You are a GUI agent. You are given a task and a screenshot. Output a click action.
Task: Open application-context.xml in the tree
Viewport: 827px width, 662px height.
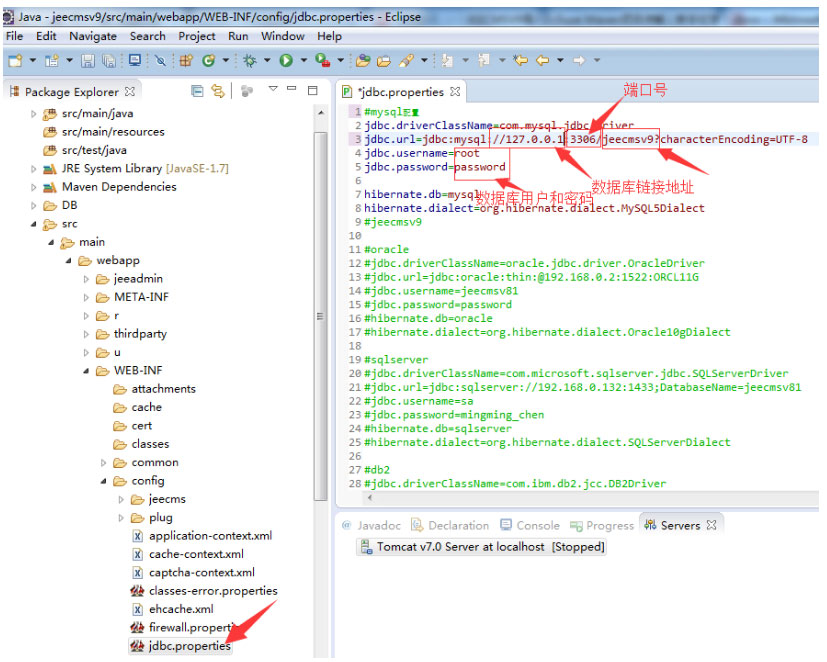(209, 536)
